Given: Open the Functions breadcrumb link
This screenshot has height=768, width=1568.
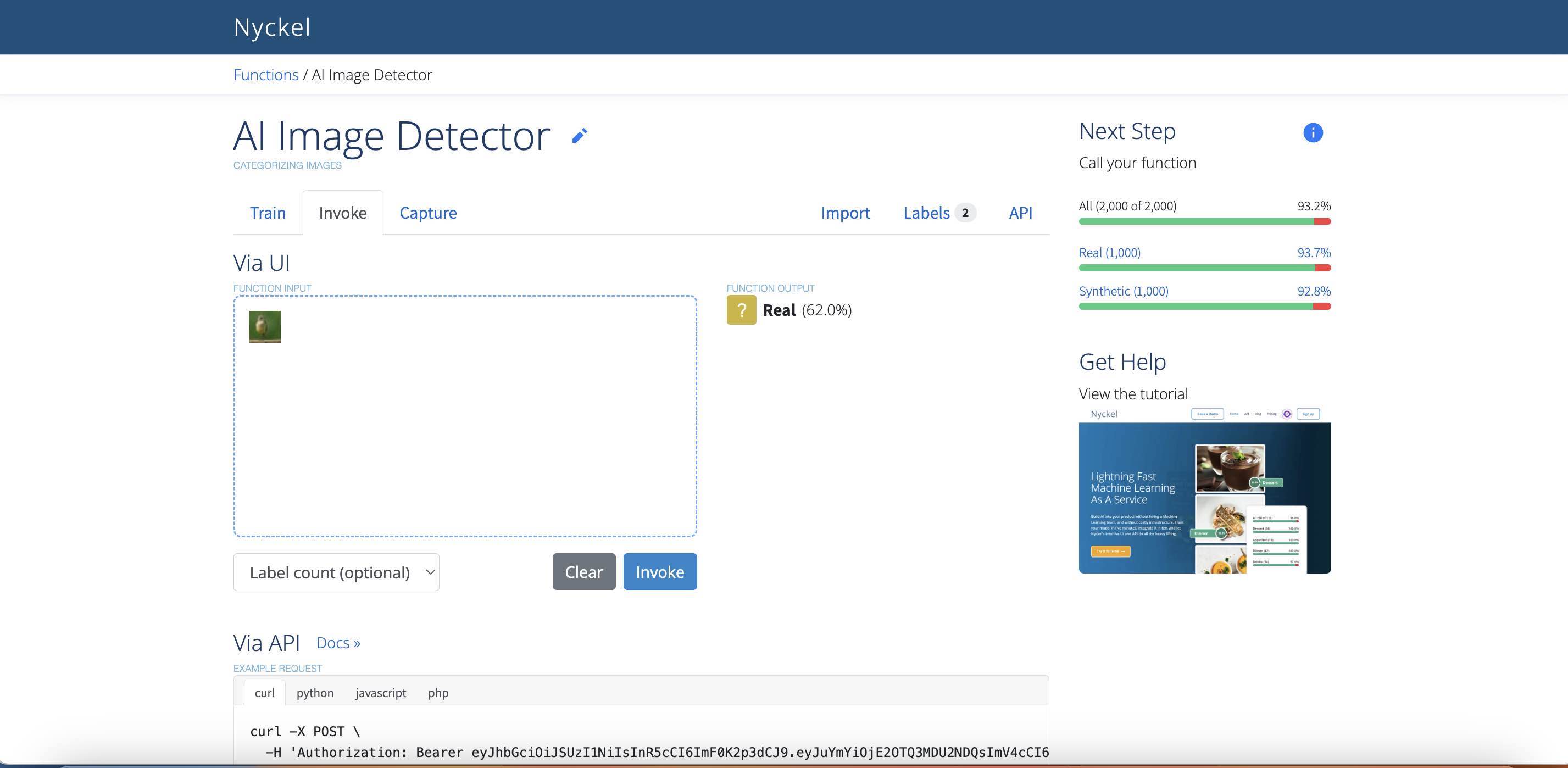Looking at the screenshot, I should [x=266, y=74].
